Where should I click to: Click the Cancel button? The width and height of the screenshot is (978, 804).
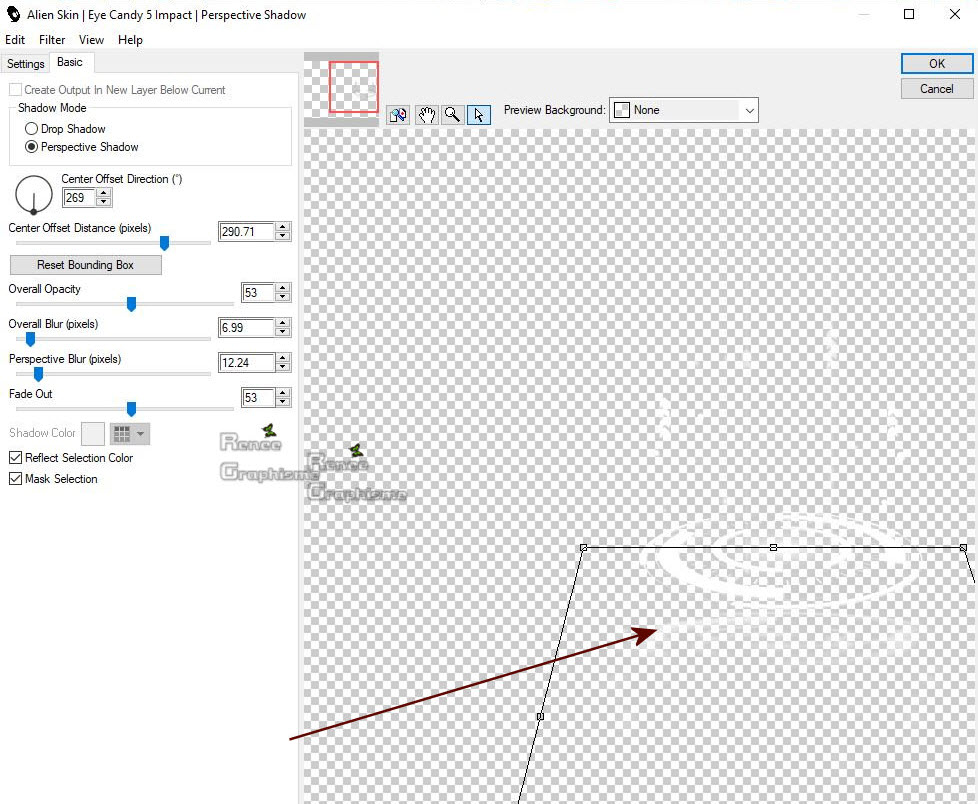(x=937, y=89)
